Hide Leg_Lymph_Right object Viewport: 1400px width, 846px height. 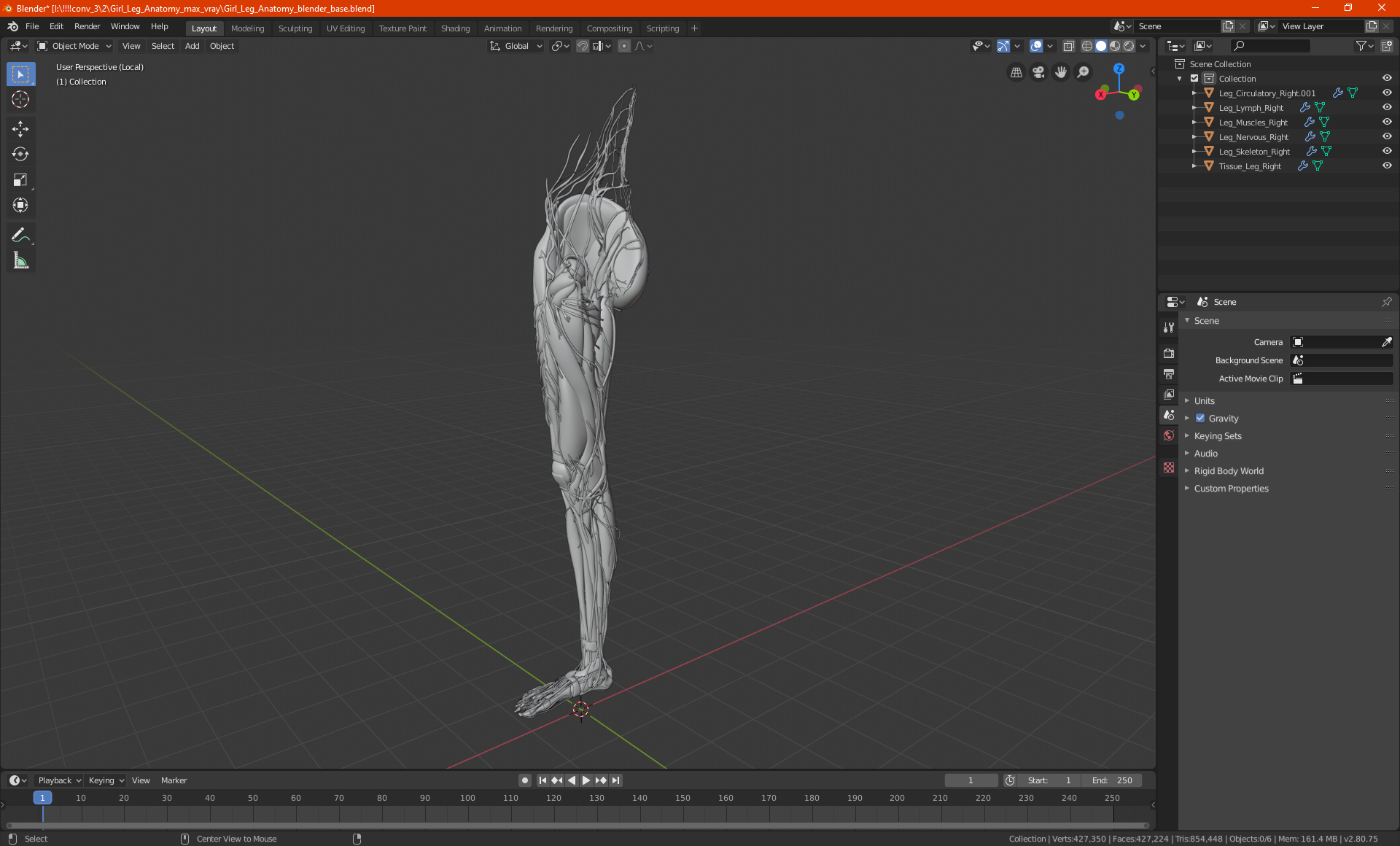(x=1387, y=108)
